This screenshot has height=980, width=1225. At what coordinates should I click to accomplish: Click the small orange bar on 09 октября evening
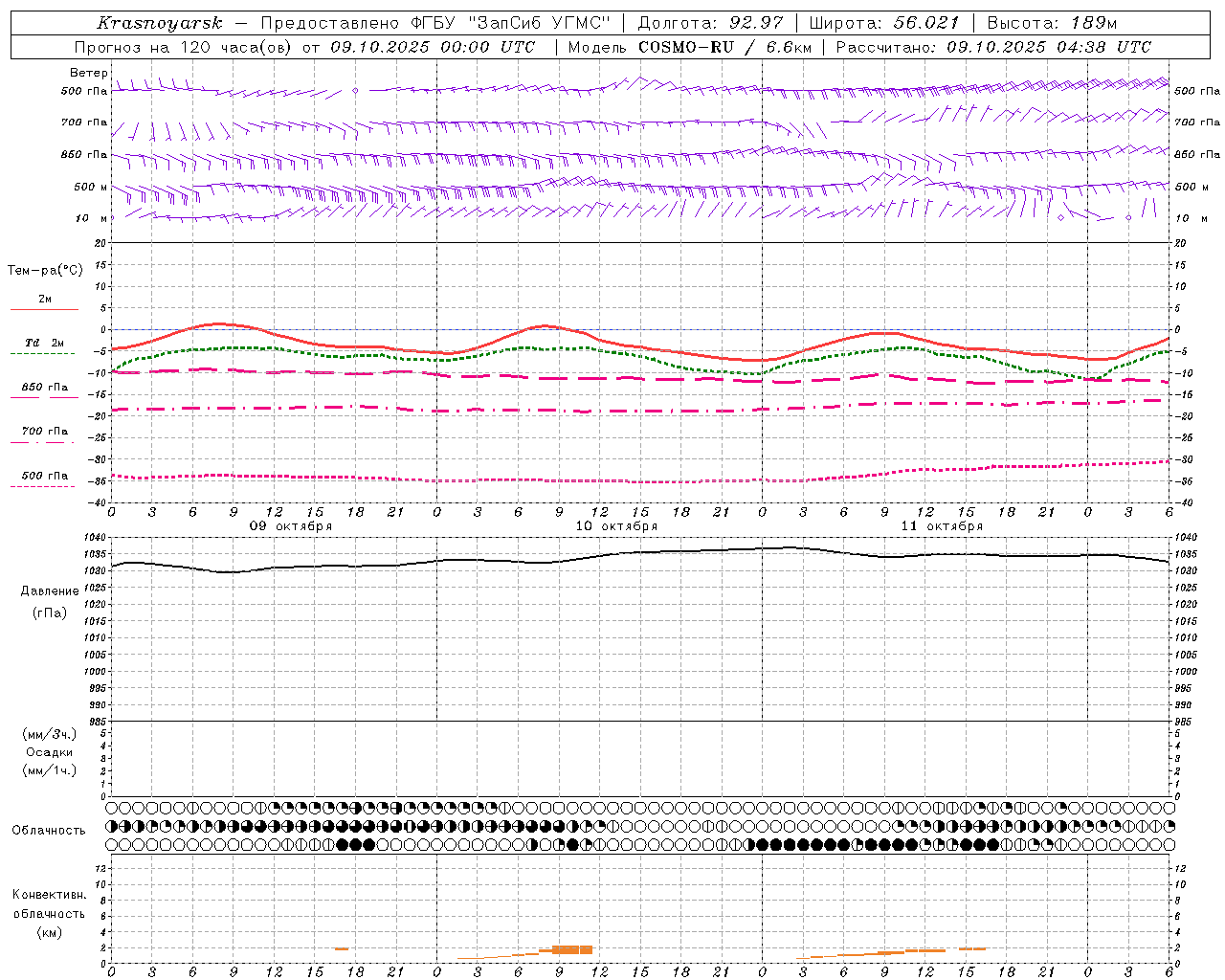click(342, 948)
